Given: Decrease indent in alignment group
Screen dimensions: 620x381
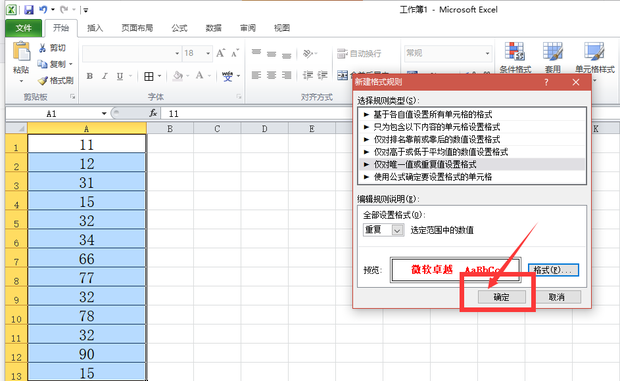Looking at the screenshot, I should (x=308, y=75).
